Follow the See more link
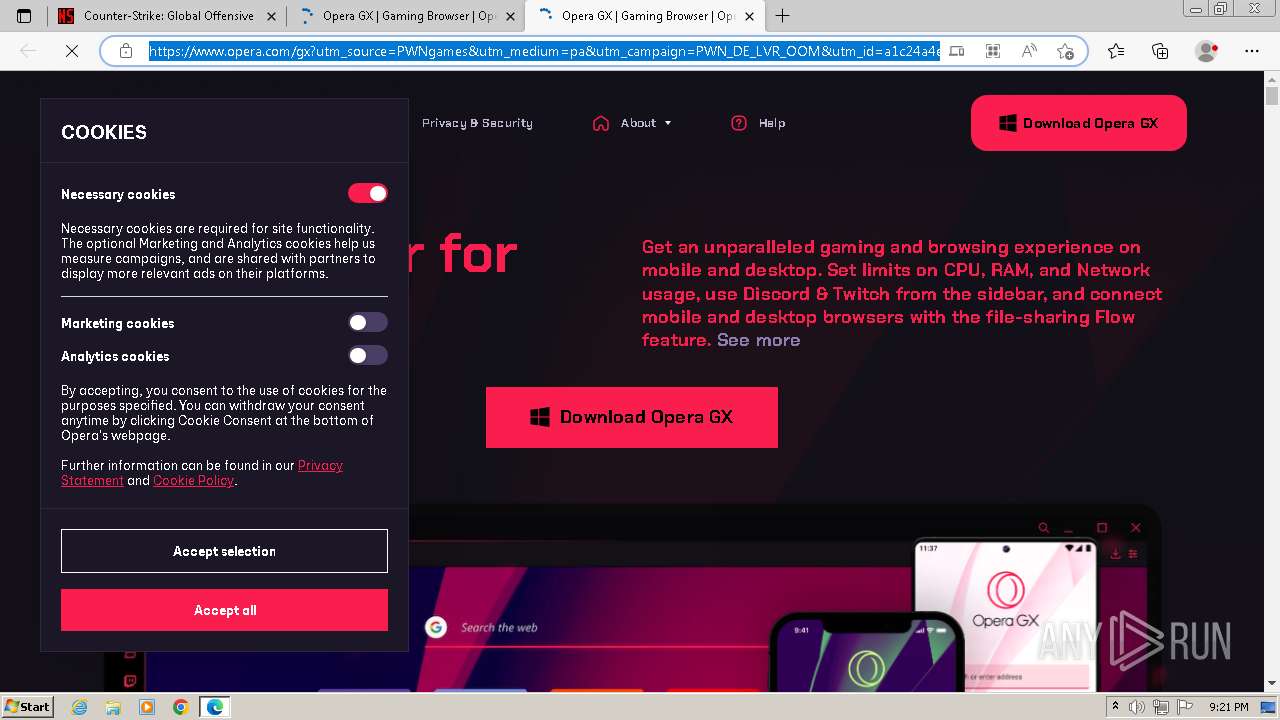Viewport: 1280px width, 720px height. pos(758,340)
